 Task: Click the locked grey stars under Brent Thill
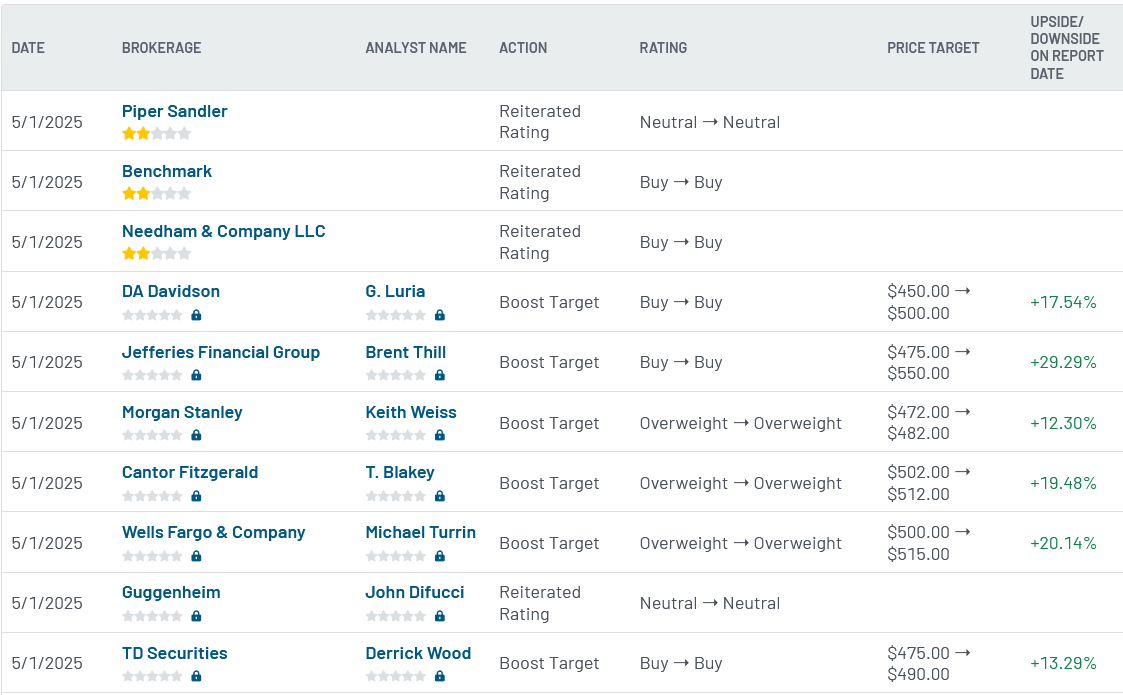pyautogui.click(x=395, y=375)
